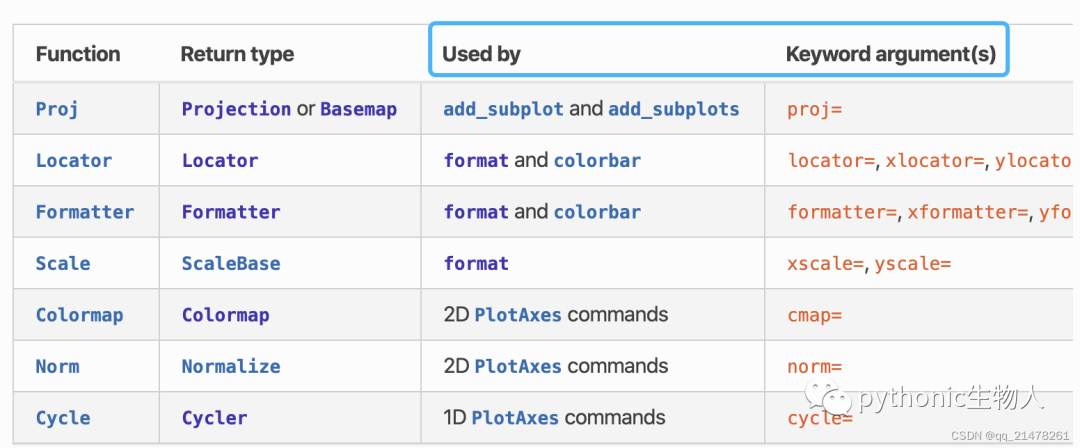Select the xlocator= keyword text
1080x448 pixels.
[x=935, y=161]
